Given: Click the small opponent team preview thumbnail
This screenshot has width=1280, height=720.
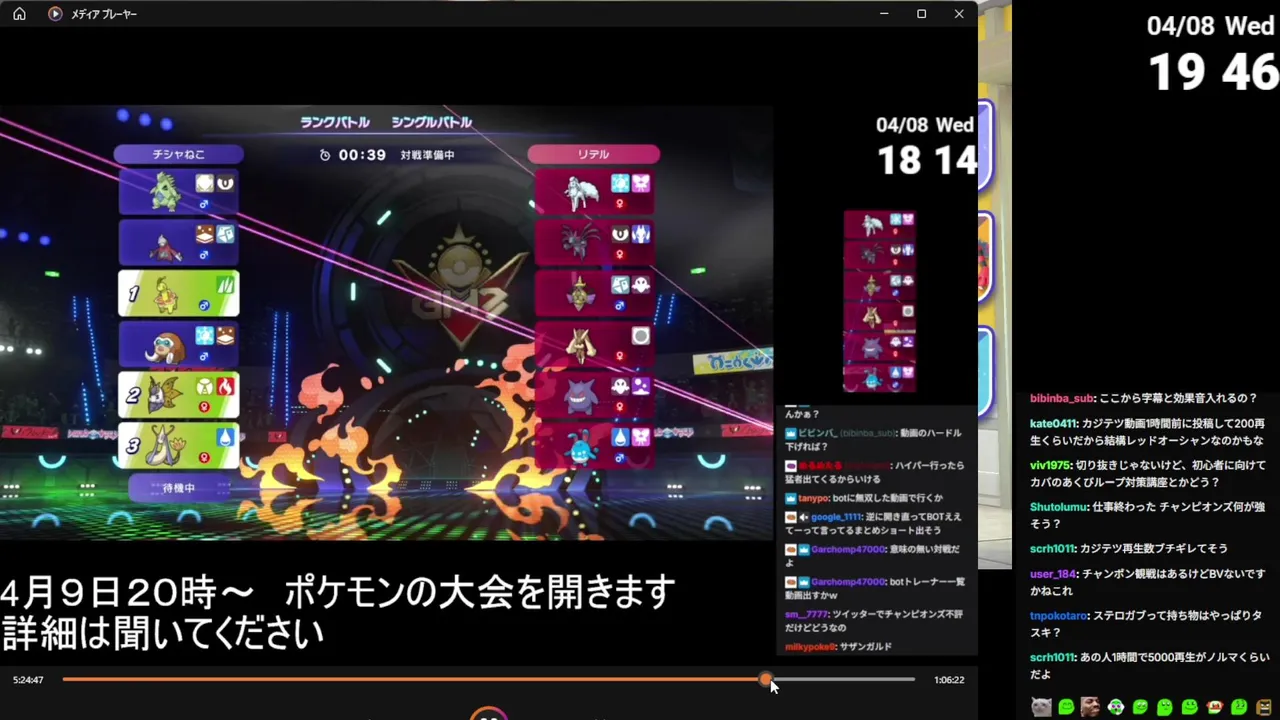Looking at the screenshot, I should point(880,301).
